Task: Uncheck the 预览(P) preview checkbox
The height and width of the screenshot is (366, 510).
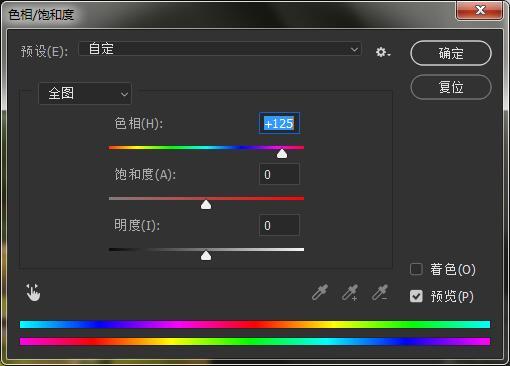Action: click(416, 296)
